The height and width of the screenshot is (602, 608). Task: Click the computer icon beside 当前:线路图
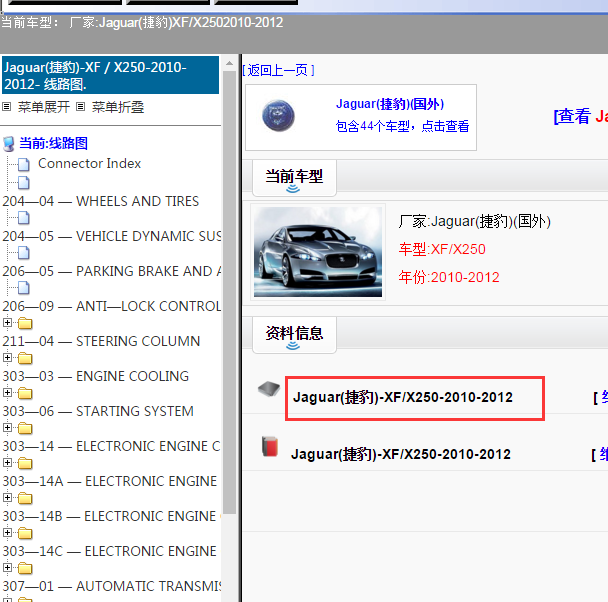coord(9,144)
